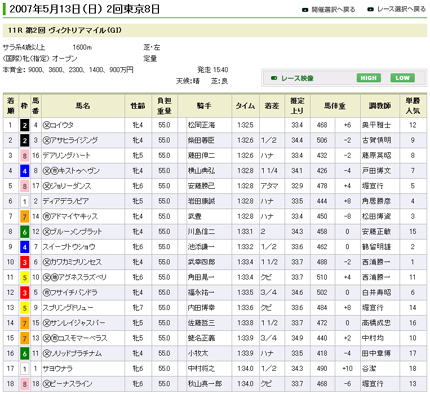Click orange frame 7 badge for アドマイヤキッス
430x394 pixels.
click(24, 217)
